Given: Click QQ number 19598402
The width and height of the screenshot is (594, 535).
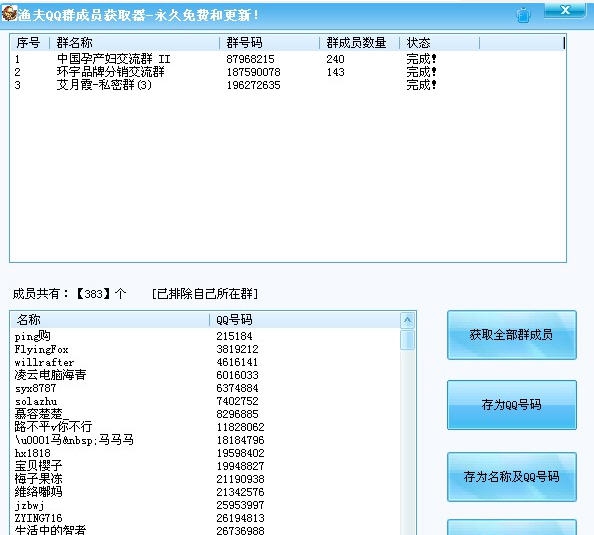Looking at the screenshot, I should point(240,453).
